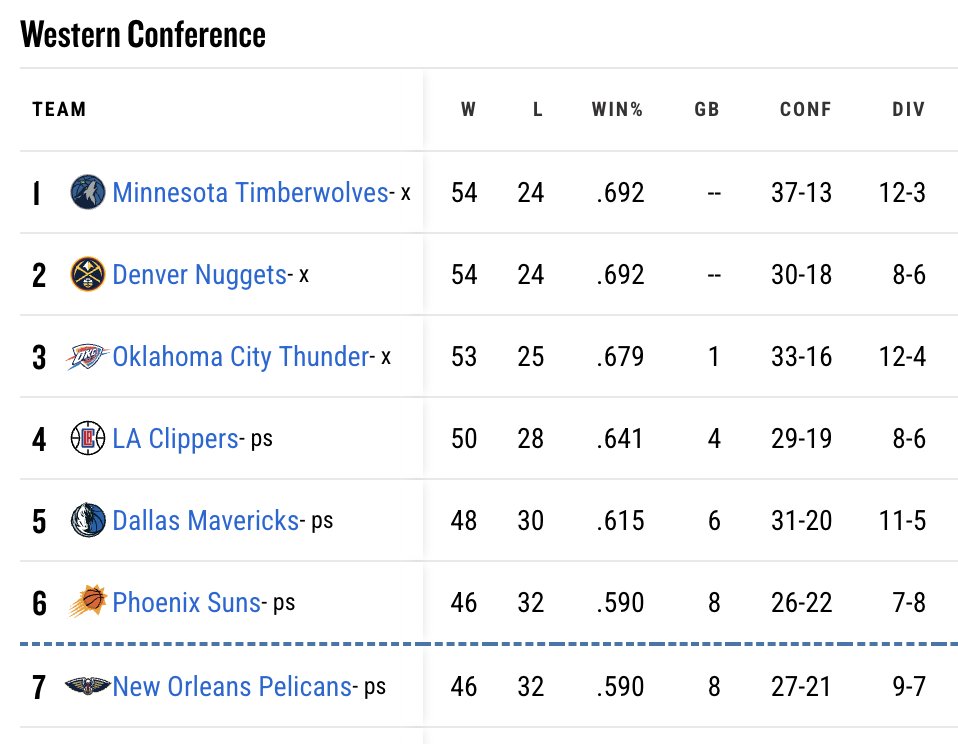Go to Oklahoma City Thunder team page
The height and width of the screenshot is (744, 958).
coord(240,356)
